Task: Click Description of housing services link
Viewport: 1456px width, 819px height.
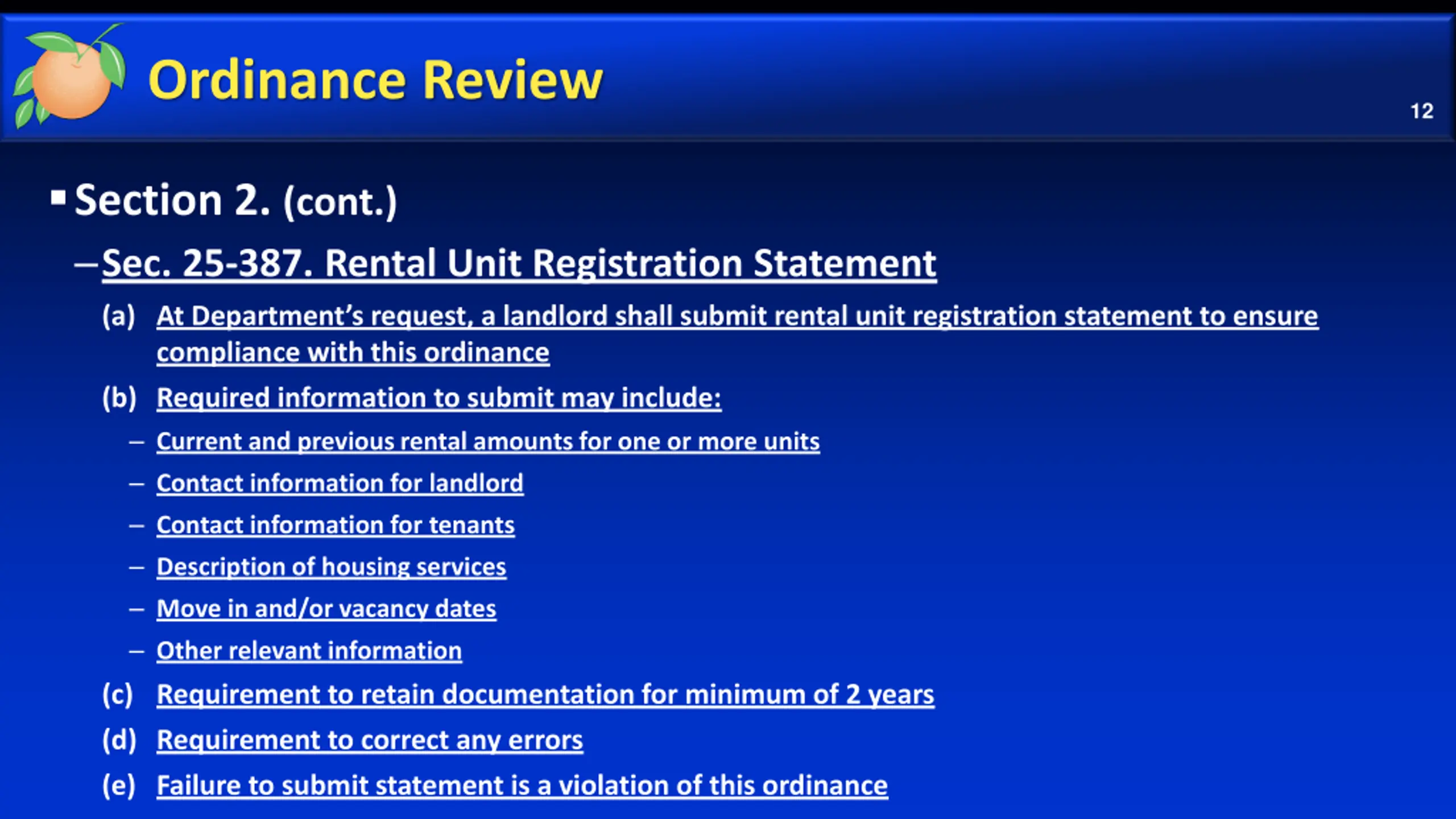Action: pos(331,567)
